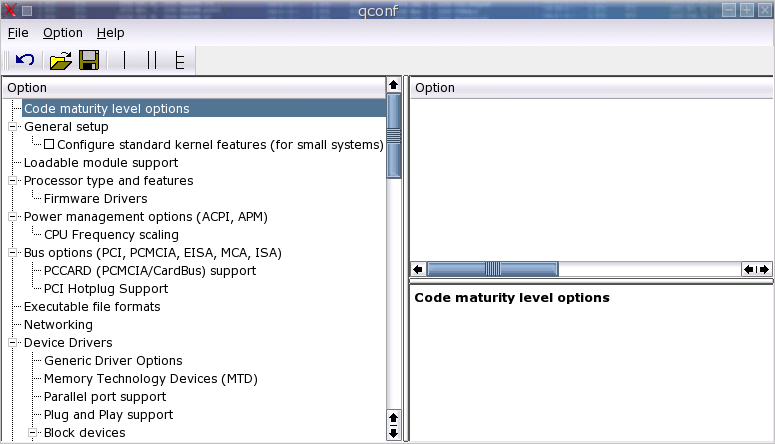Click the toolbar drag handle
This screenshot has height=444, width=775.
6,60
